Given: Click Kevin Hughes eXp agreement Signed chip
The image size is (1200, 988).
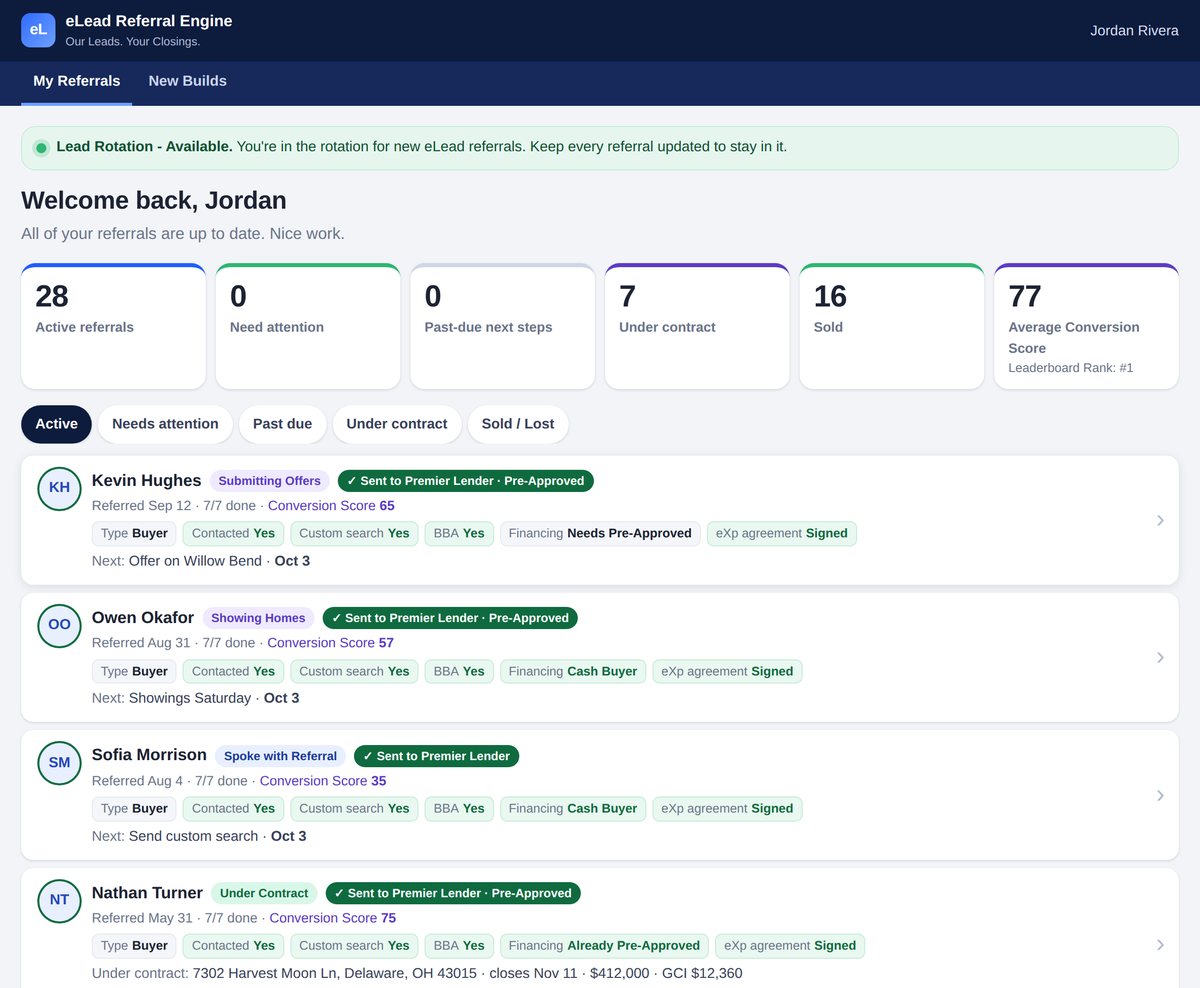Looking at the screenshot, I should pyautogui.click(x=782, y=534).
